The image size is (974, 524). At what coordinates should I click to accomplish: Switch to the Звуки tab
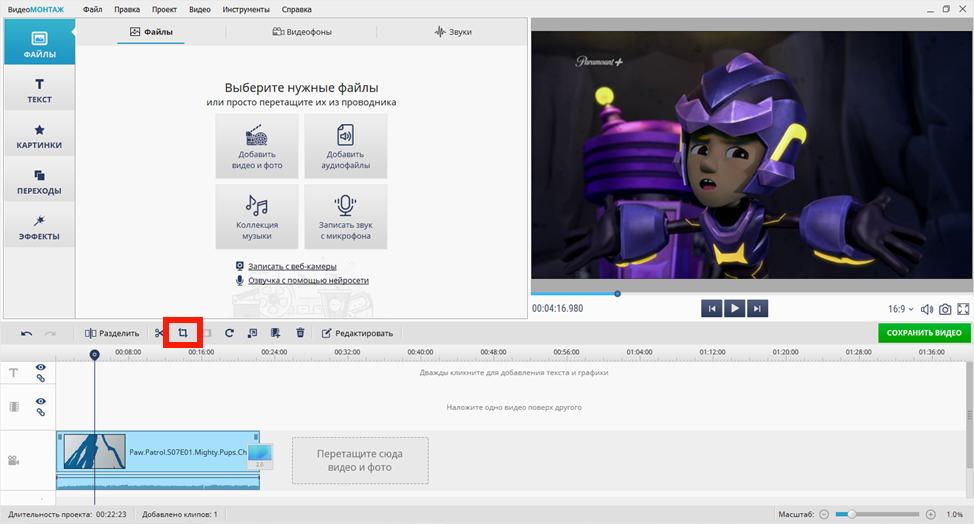453,32
